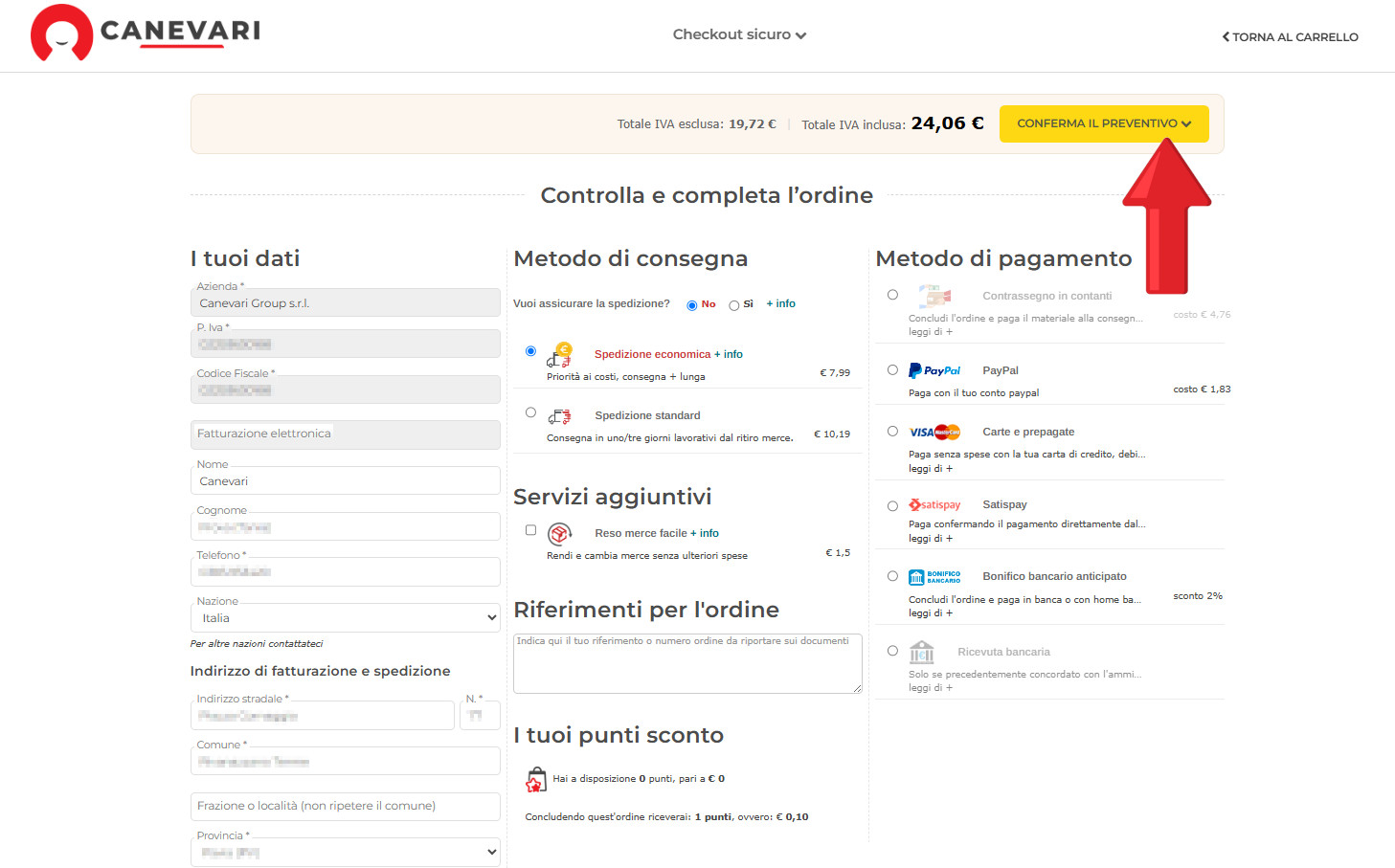Expand leggi di + under Bonifico bancario
1395x868 pixels.
click(931, 612)
